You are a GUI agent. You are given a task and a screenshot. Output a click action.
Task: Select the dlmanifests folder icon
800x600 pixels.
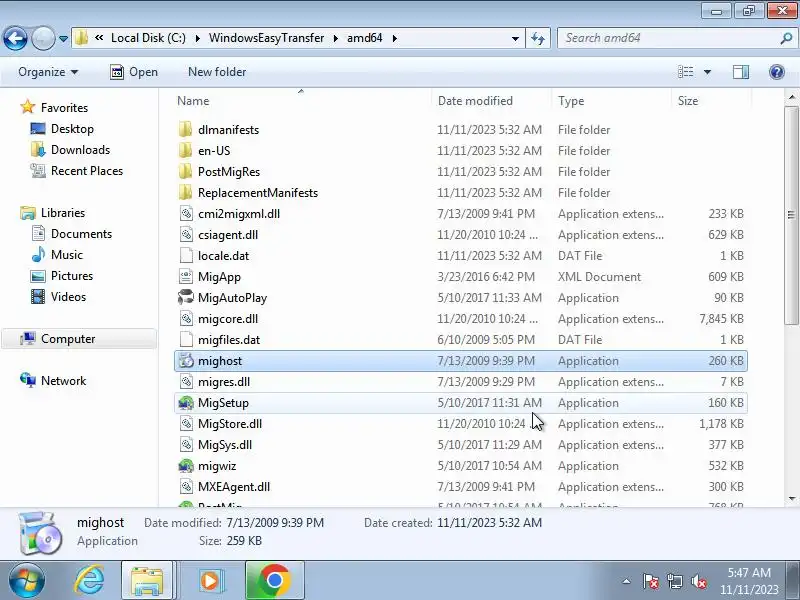click(x=186, y=130)
